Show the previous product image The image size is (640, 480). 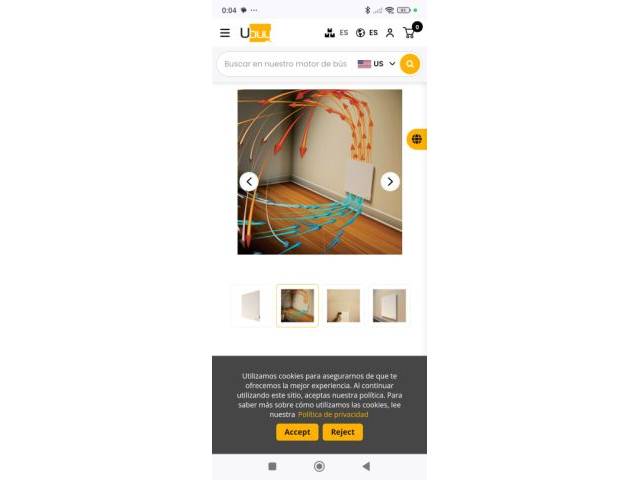pyautogui.click(x=249, y=182)
